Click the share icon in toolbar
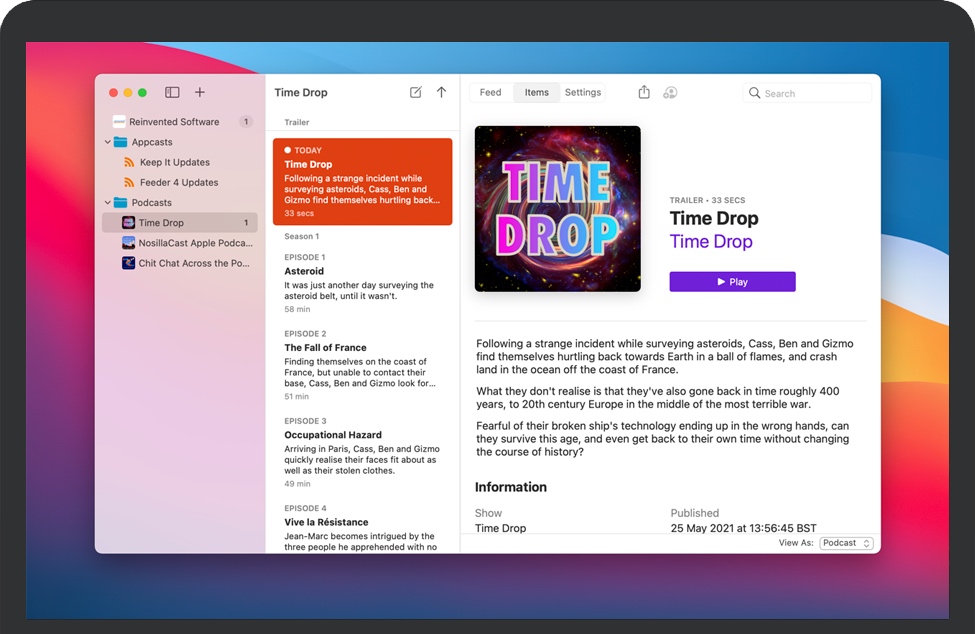The height and width of the screenshot is (634, 975). coord(644,92)
